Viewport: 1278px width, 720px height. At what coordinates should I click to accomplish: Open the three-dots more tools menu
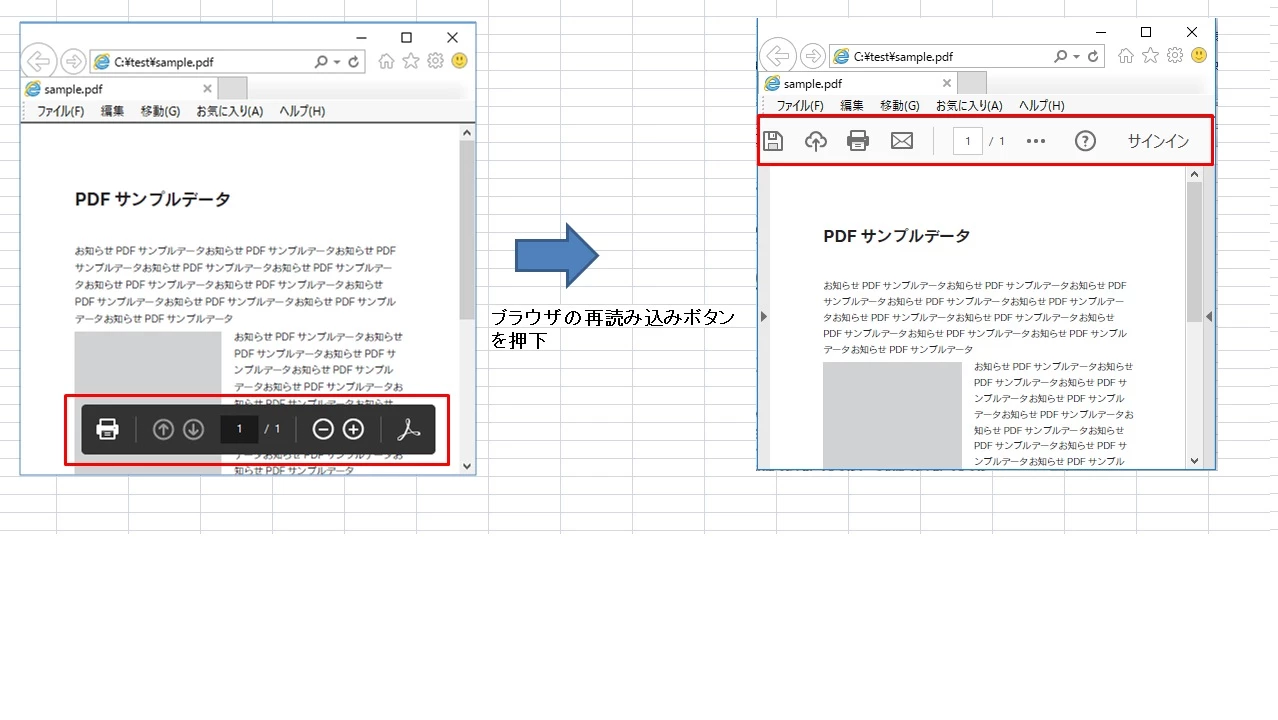(x=1036, y=141)
